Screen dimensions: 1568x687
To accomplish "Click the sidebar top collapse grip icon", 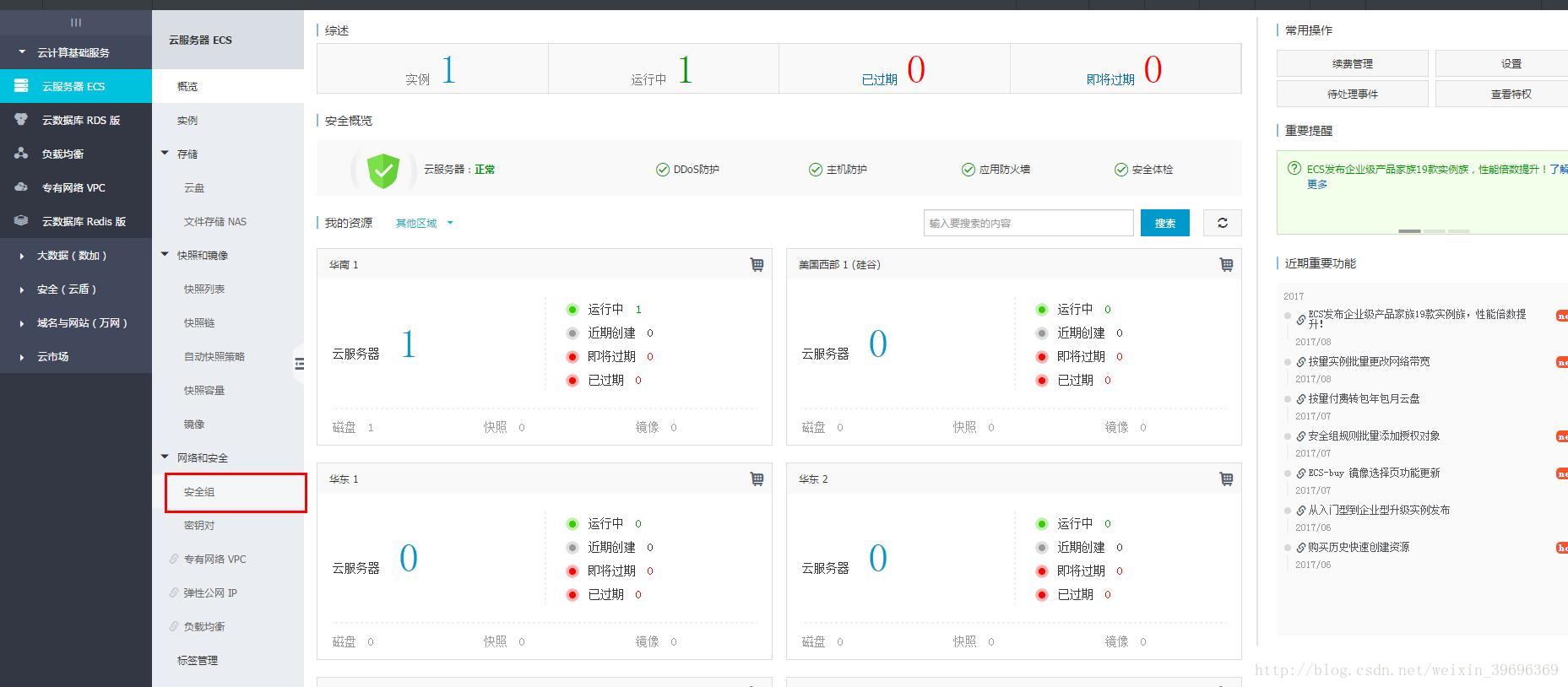I will [x=76, y=23].
